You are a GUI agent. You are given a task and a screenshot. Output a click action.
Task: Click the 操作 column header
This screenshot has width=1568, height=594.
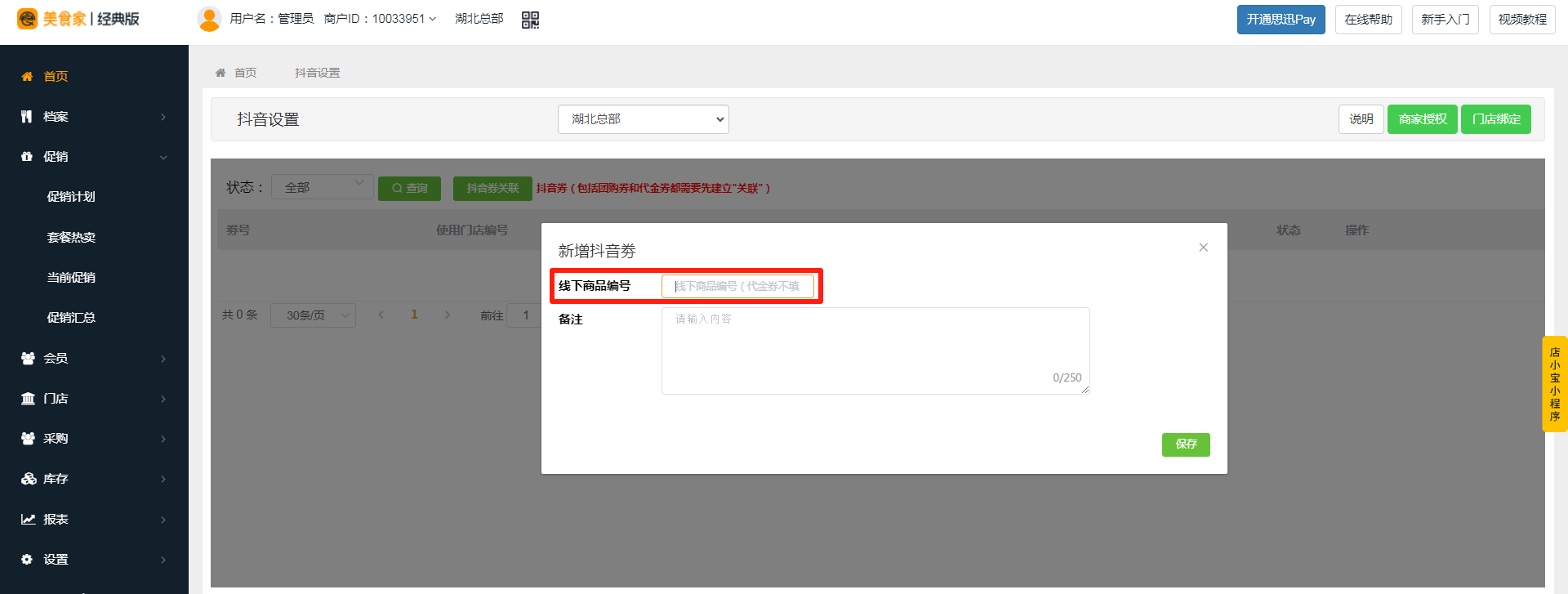pos(1357,230)
